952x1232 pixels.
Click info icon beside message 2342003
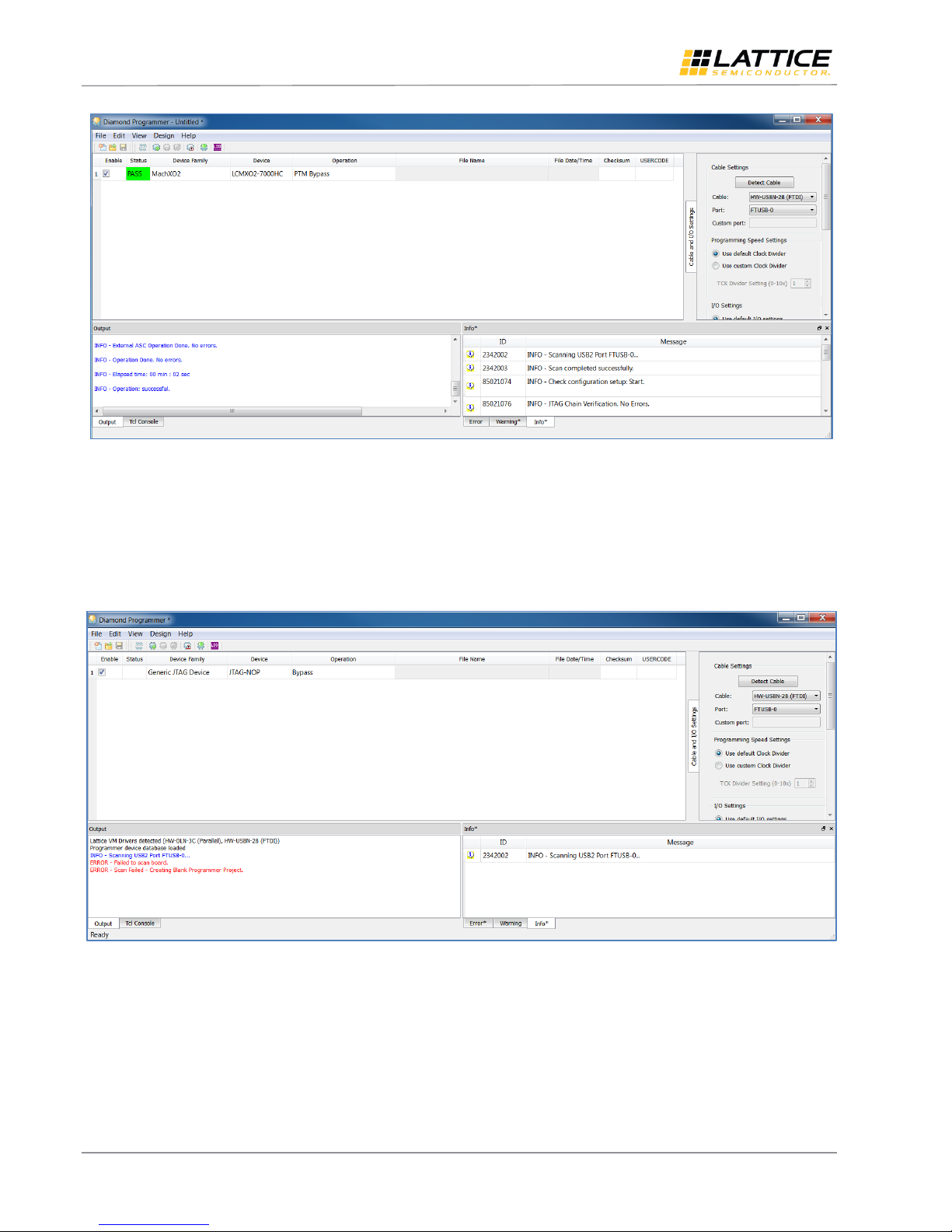point(470,368)
